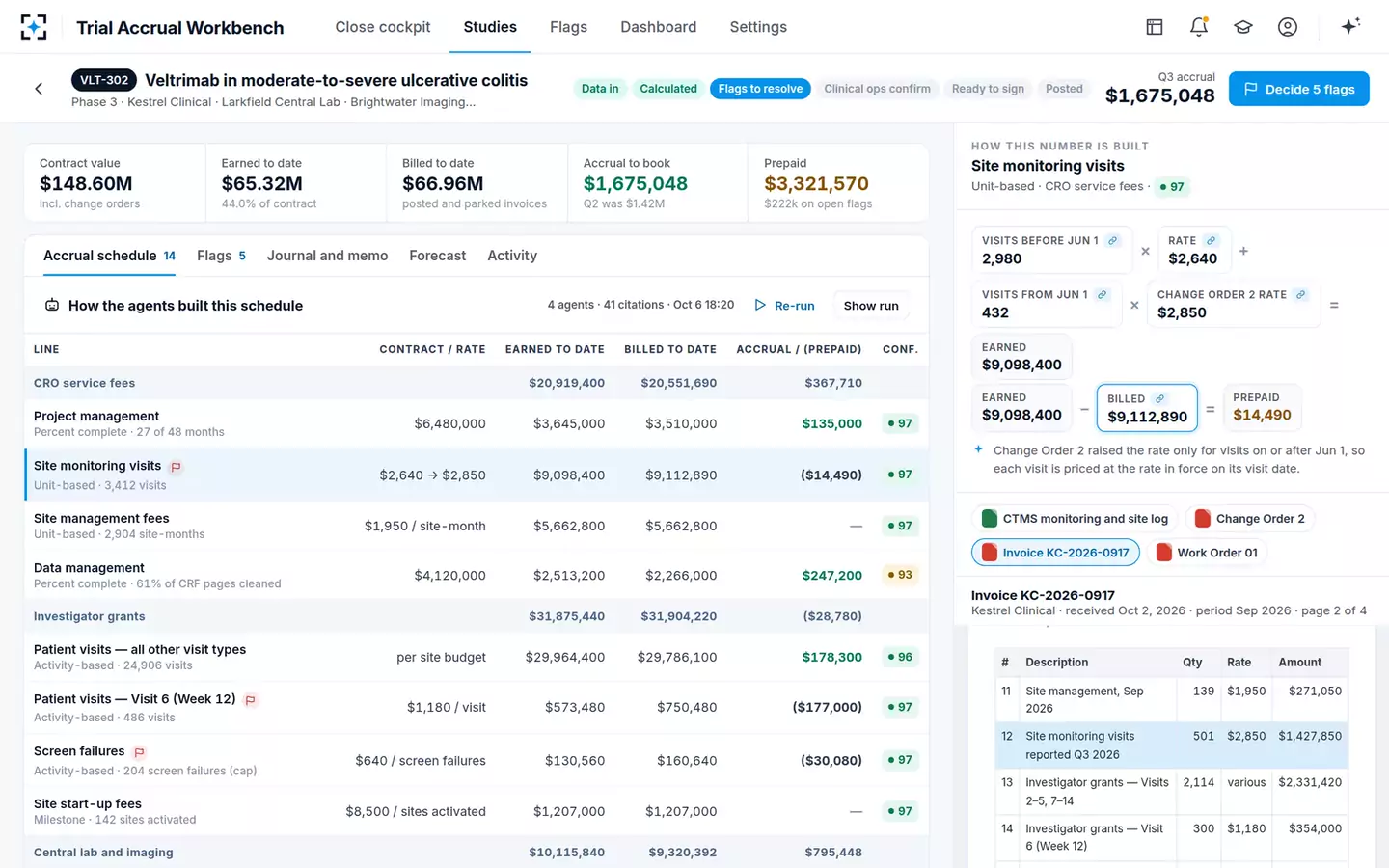Open the layout panel icon in header
Viewport: 1389px width, 868px height.
(1155, 27)
